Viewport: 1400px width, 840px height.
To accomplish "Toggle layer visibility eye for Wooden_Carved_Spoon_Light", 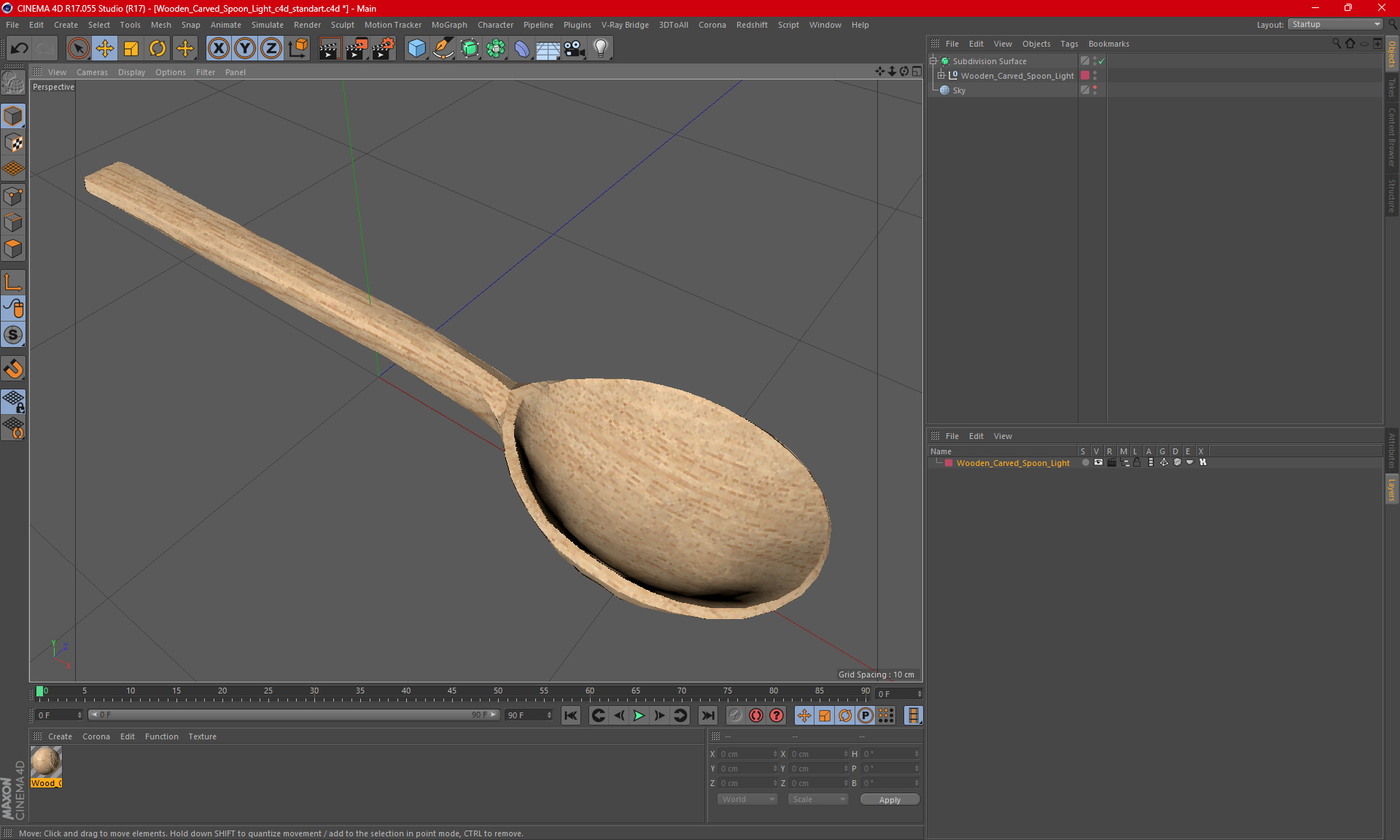I will pos(1098,462).
